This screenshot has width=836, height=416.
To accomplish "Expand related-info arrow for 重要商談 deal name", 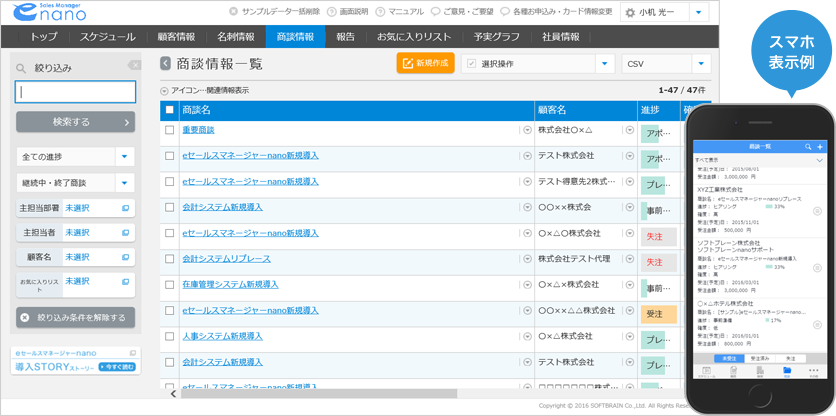I will point(527,130).
